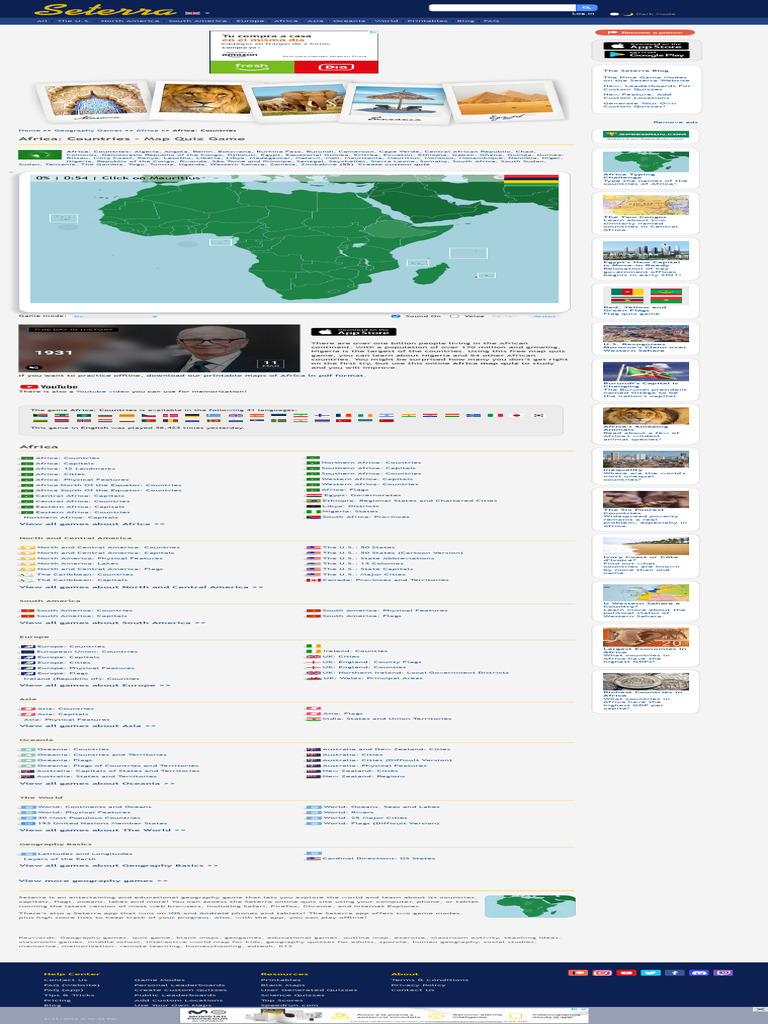The width and height of the screenshot is (768, 1024).
Task: Toggle the Sound On checkbox
Action: tap(395, 316)
